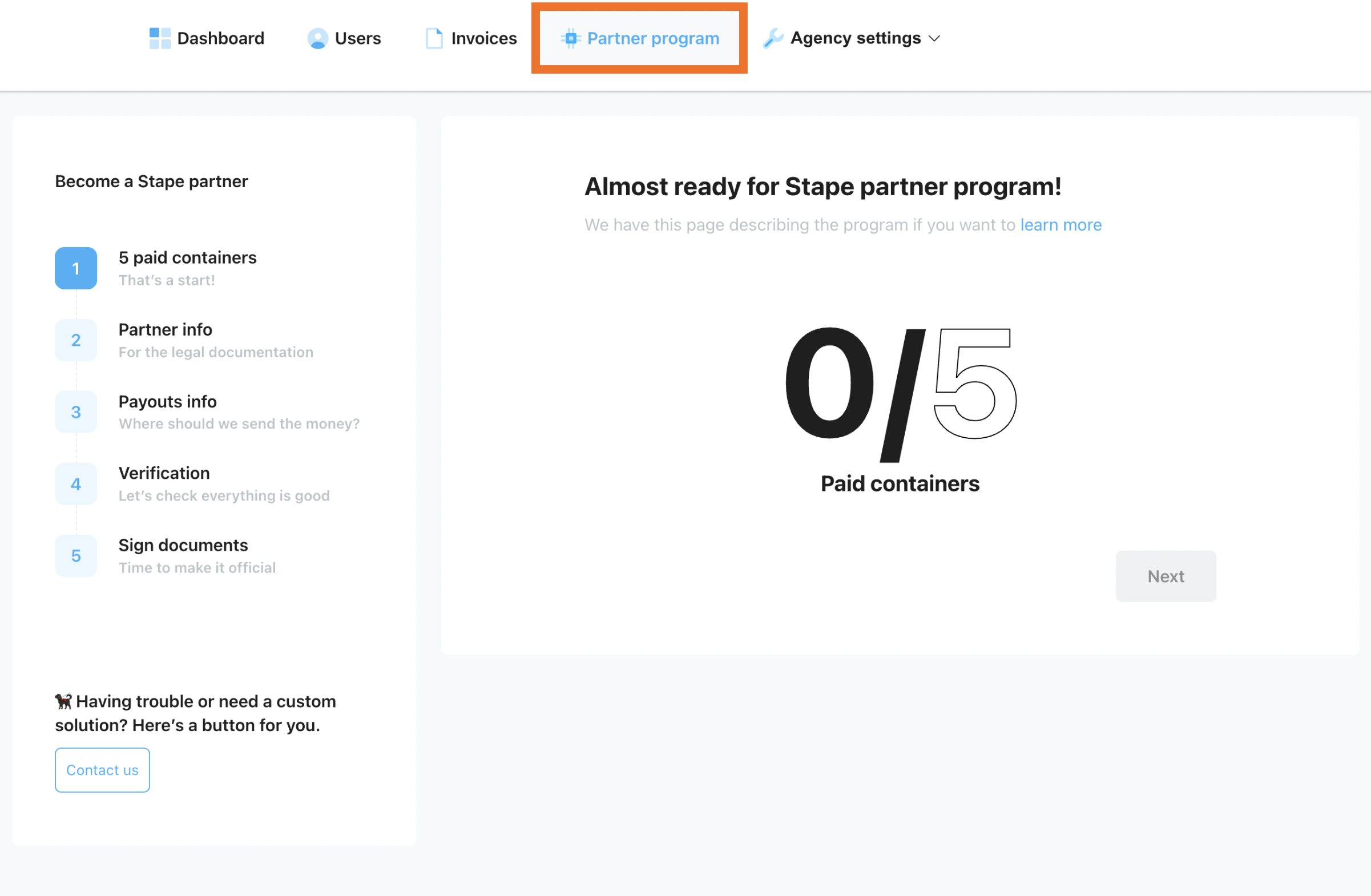
Task: Go to the Users page
Action: pos(345,38)
